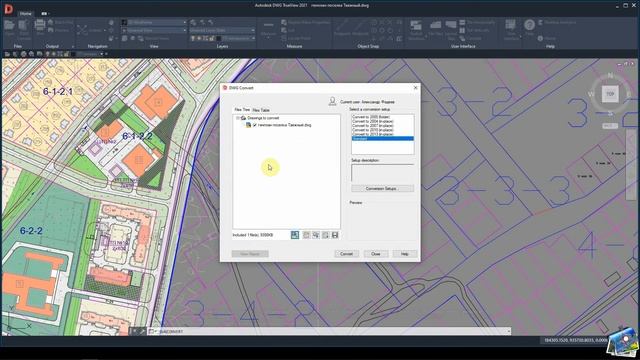Click the coordinates readout in status bar
640x360 pixels.
[x=576, y=340]
